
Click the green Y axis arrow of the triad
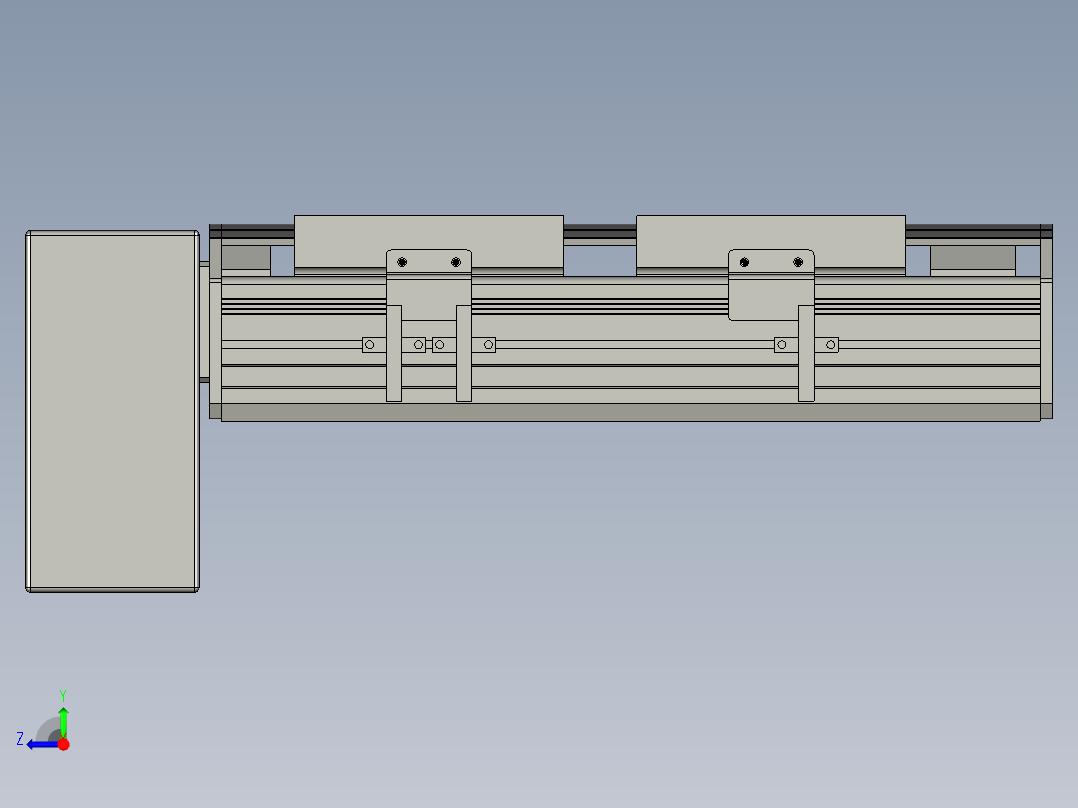[63, 721]
